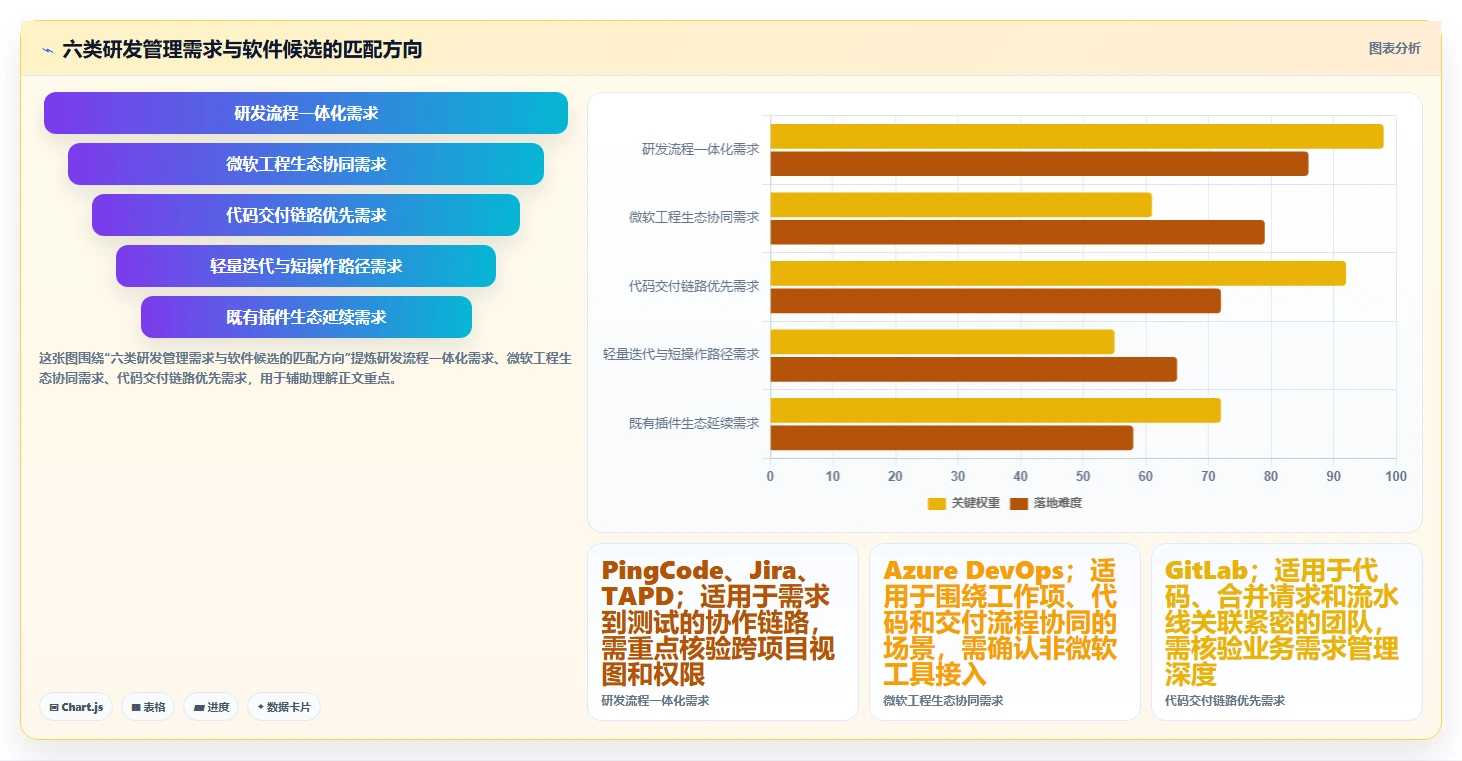Click the Chart.js tag chip

(x=76, y=707)
